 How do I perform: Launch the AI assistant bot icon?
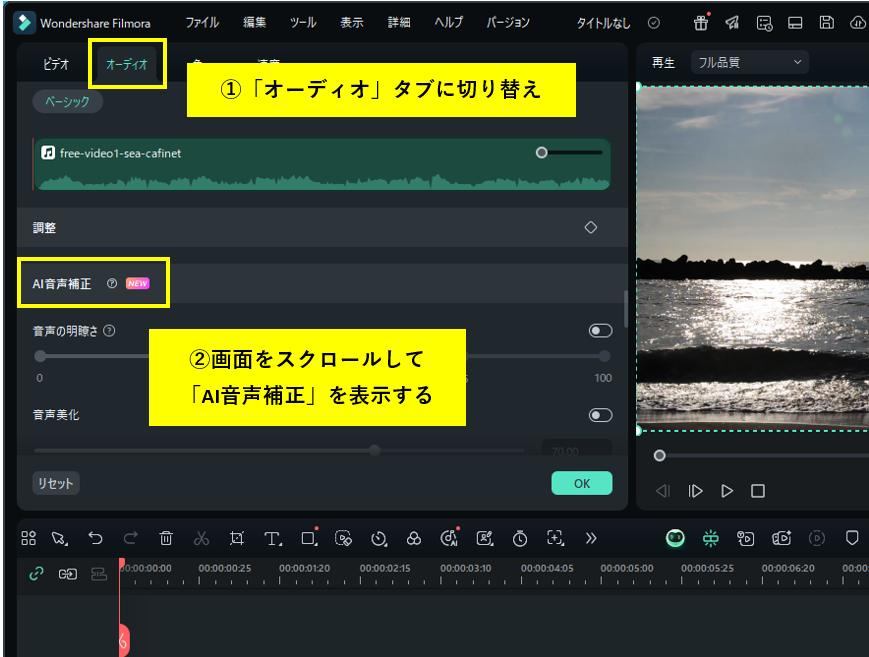coord(675,538)
